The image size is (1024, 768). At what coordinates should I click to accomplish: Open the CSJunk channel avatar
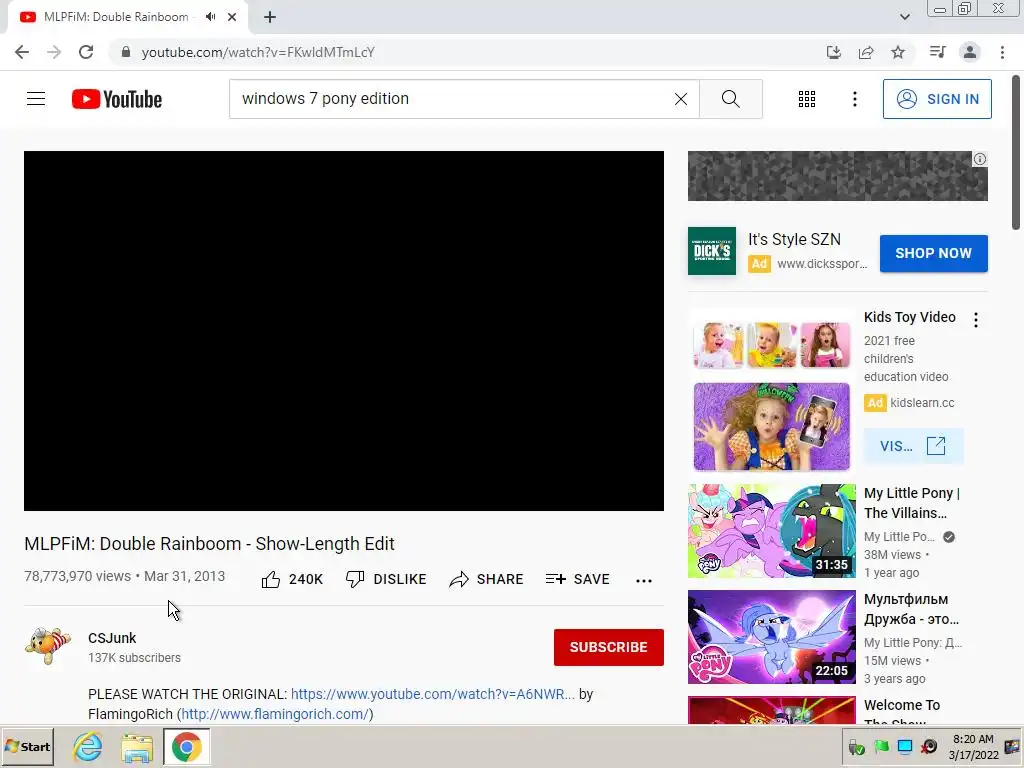click(x=48, y=647)
